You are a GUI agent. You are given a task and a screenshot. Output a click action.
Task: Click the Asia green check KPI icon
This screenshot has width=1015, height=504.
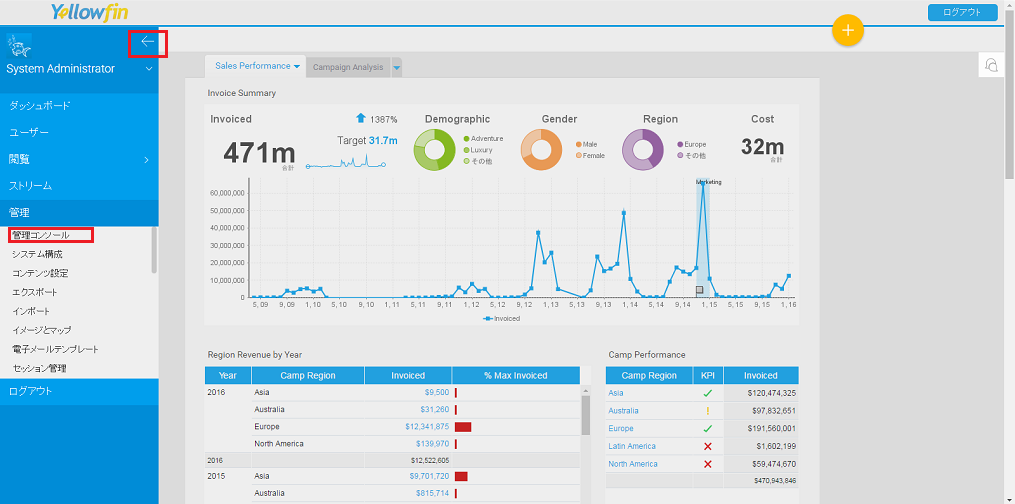pyautogui.click(x=708, y=393)
